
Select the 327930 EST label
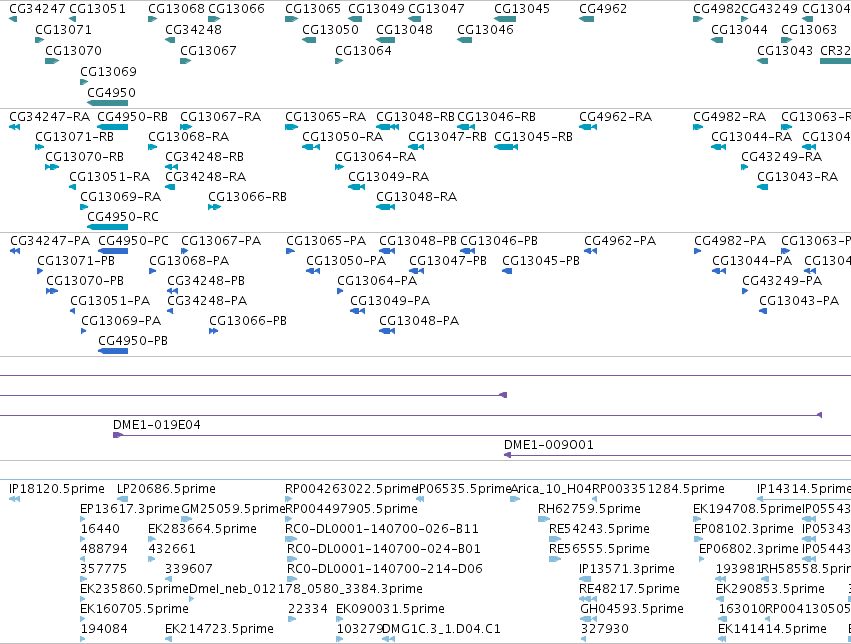(605, 629)
